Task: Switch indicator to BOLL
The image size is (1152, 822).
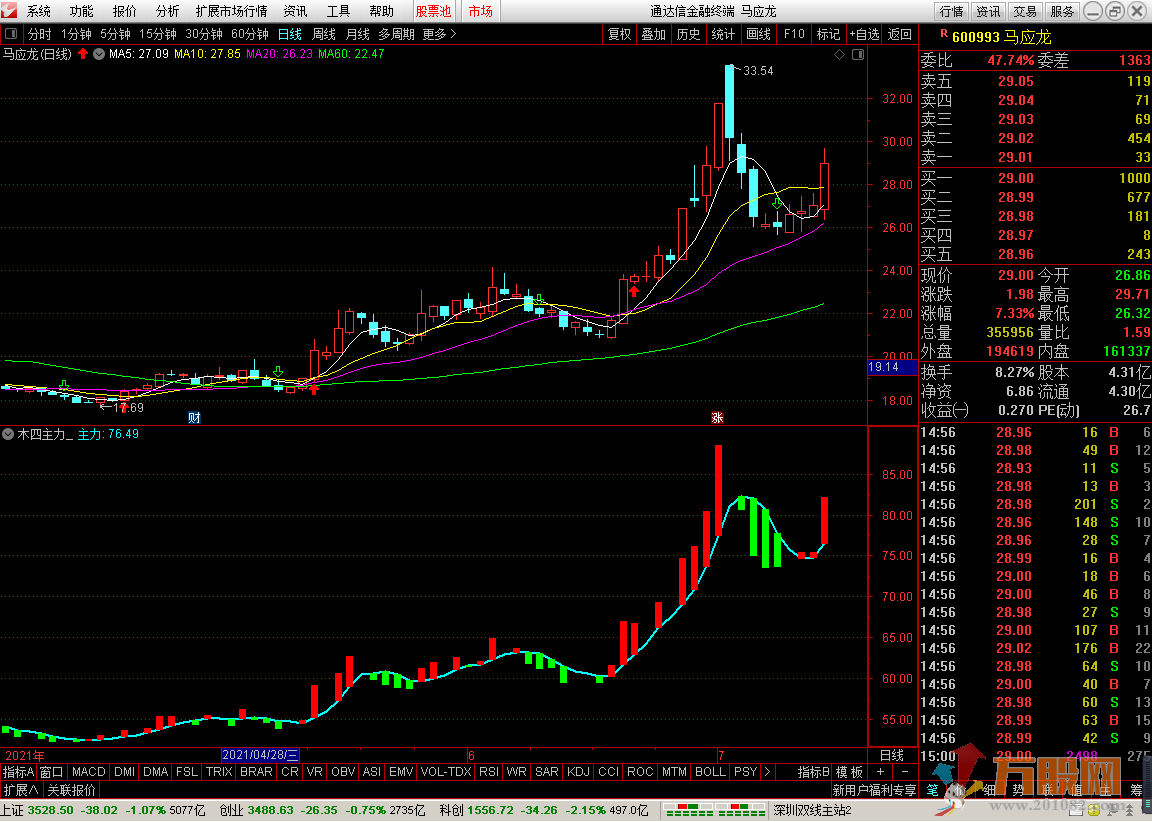Action: pos(710,771)
